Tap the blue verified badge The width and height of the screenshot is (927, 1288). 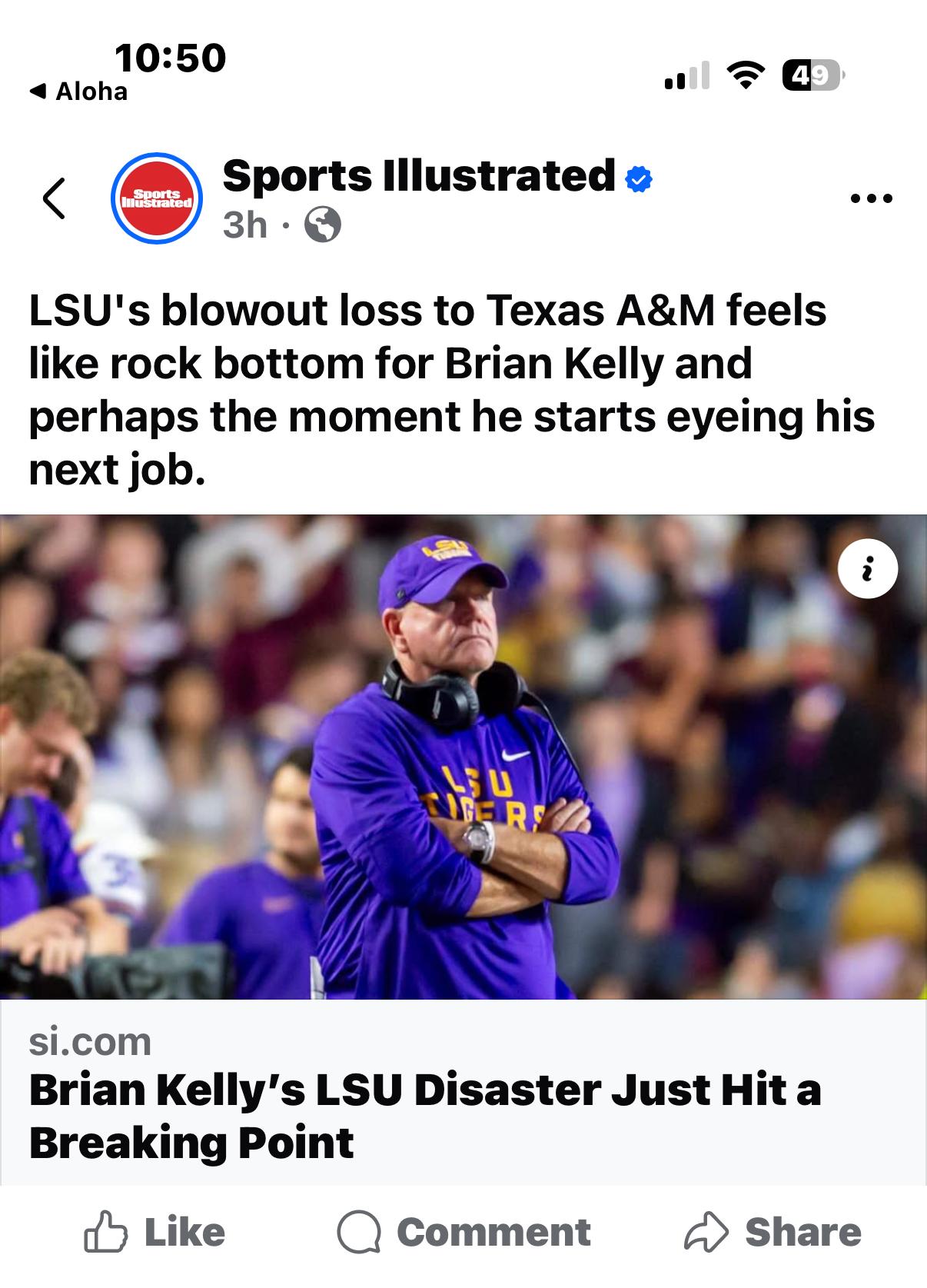tap(639, 179)
